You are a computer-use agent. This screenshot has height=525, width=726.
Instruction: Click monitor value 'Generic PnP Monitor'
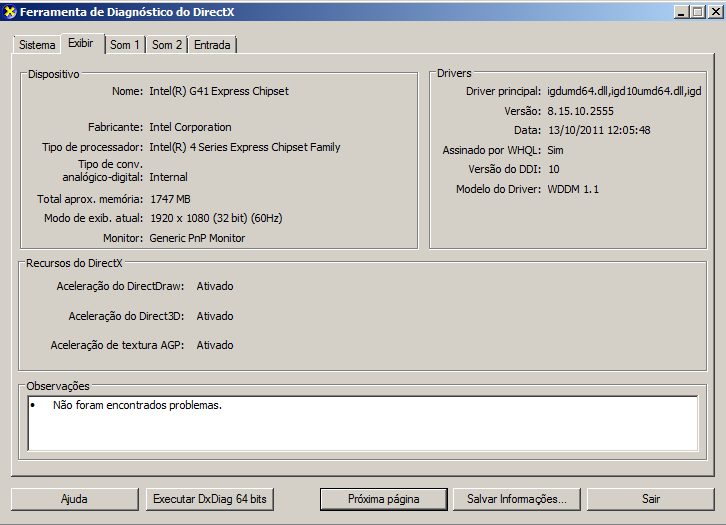tap(197, 238)
